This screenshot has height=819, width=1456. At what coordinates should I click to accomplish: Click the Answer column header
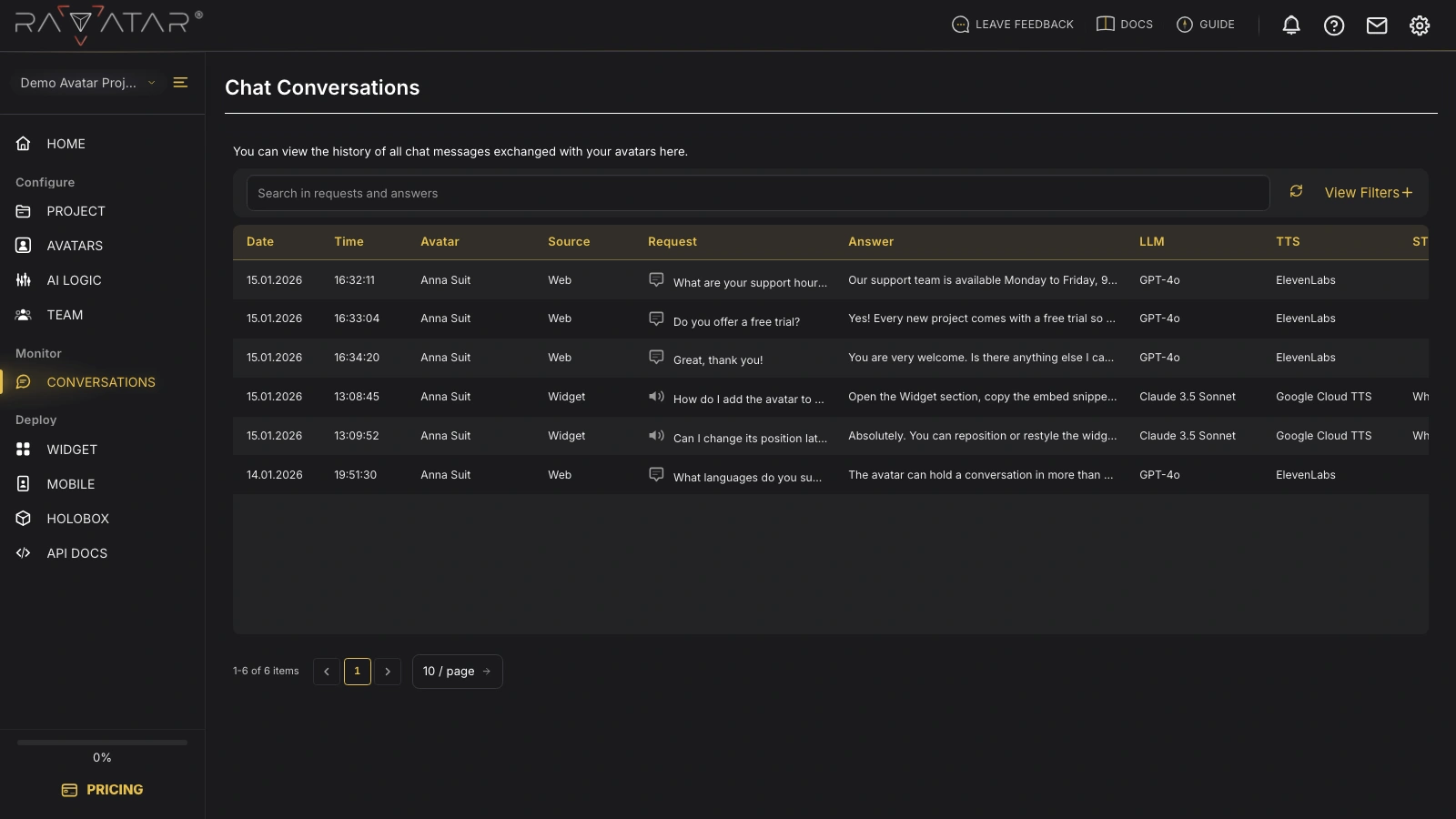(871, 241)
